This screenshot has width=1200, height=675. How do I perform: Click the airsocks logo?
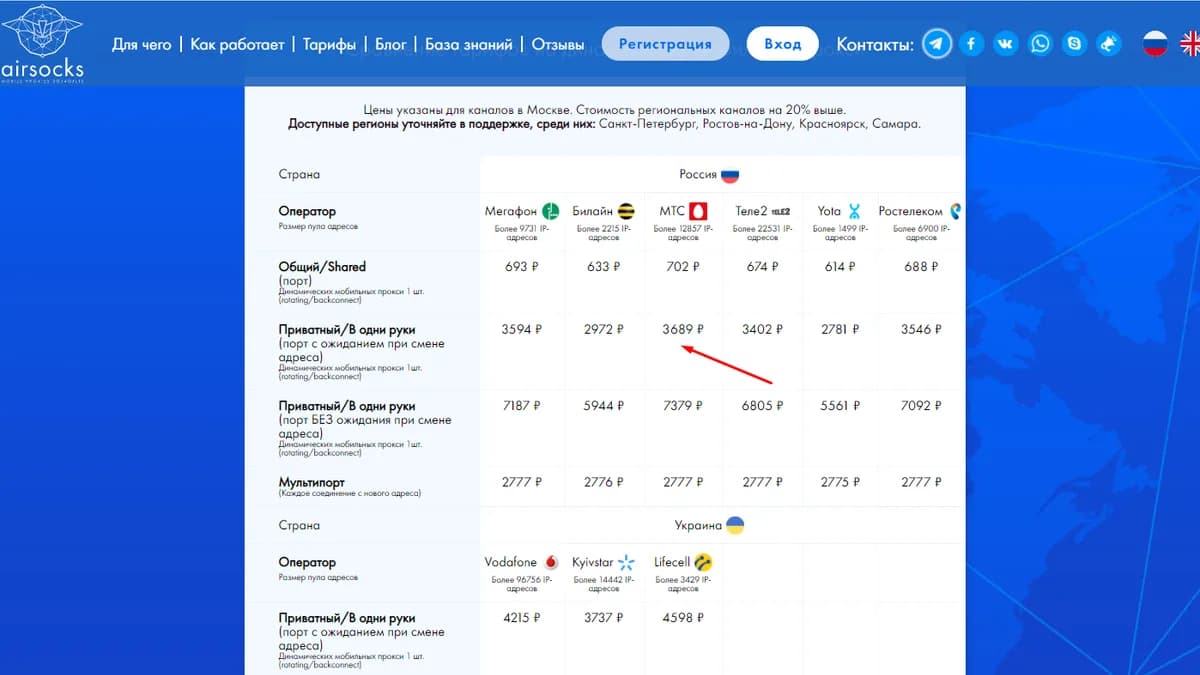pyautogui.click(x=42, y=43)
